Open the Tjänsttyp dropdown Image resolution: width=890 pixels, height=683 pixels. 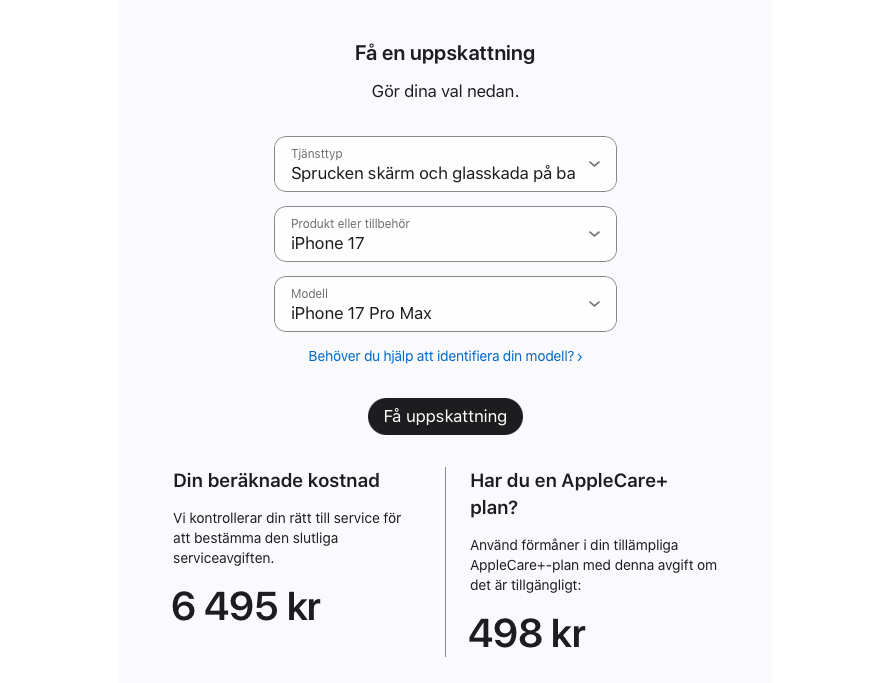445,164
